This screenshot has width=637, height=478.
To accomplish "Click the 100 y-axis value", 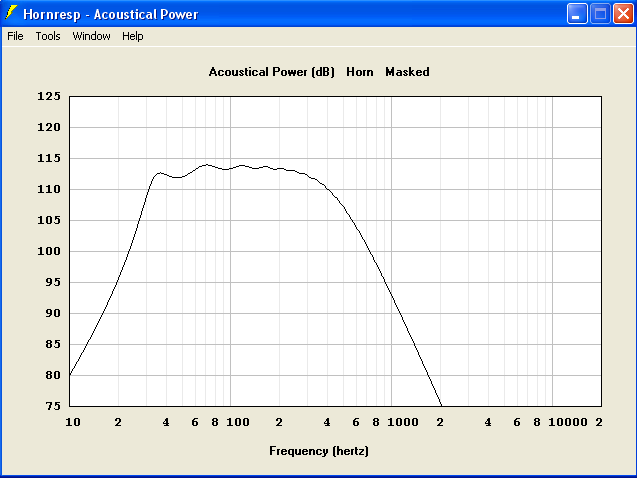I will coord(49,251).
